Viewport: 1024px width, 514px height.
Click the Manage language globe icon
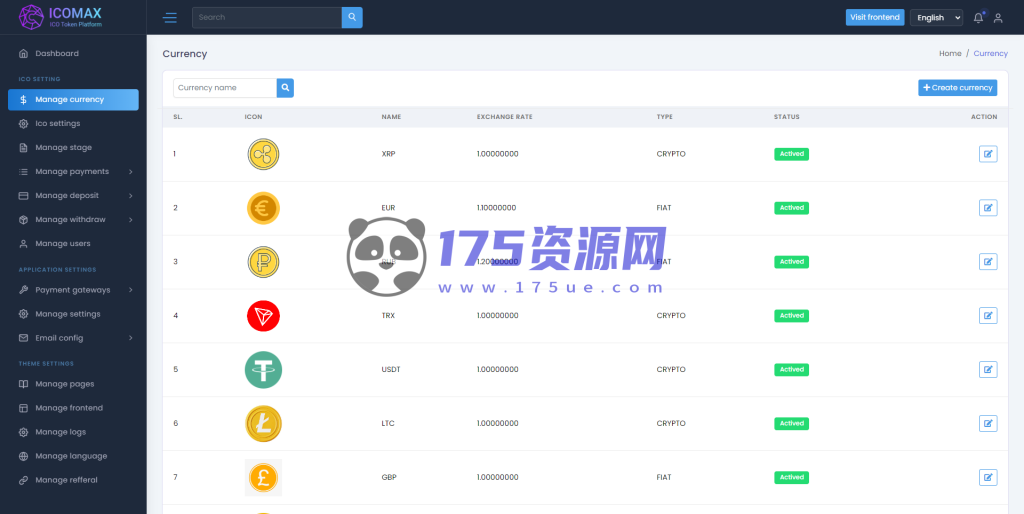point(24,456)
